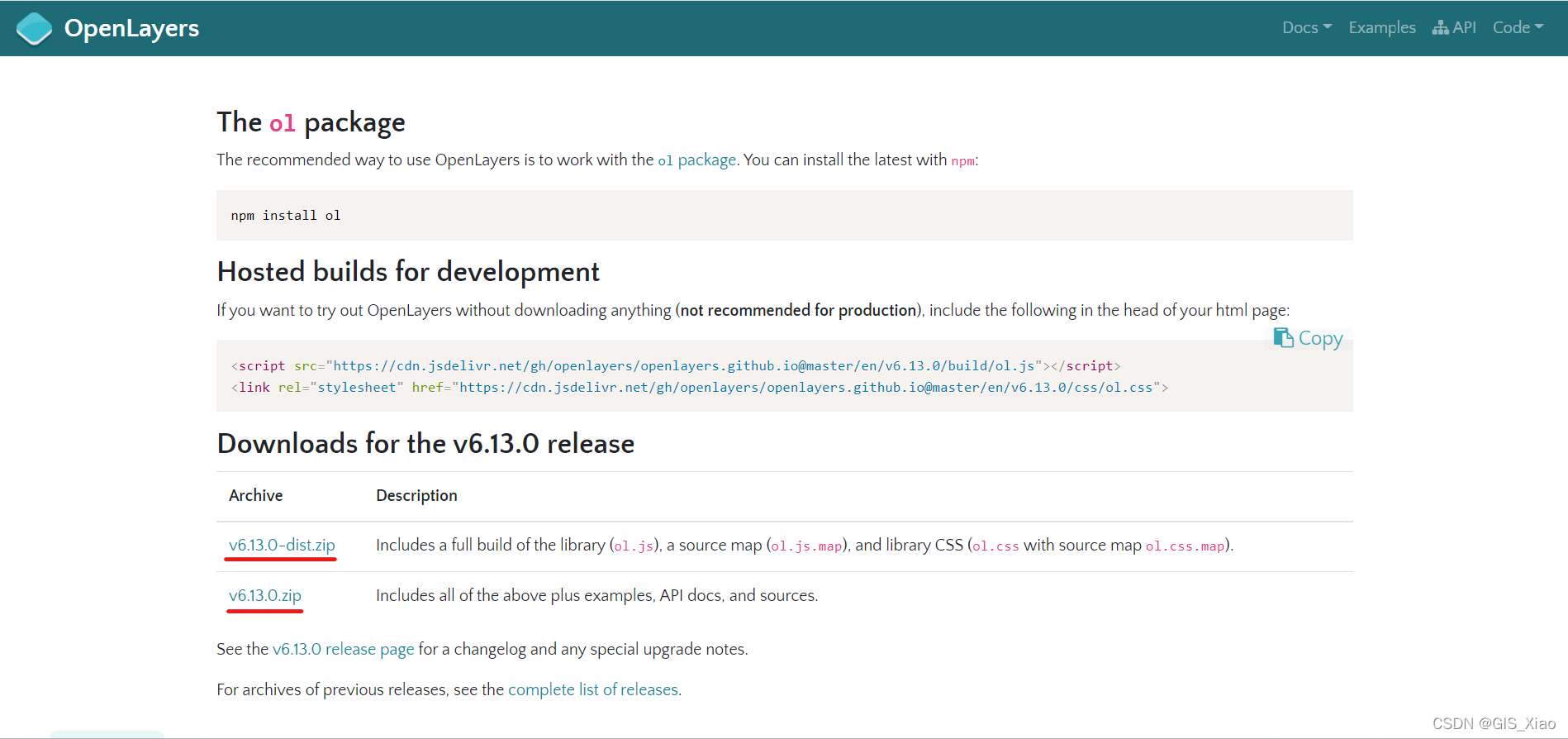This screenshot has height=739, width=1568.
Task: Open the API menu item
Action: 1455,27
